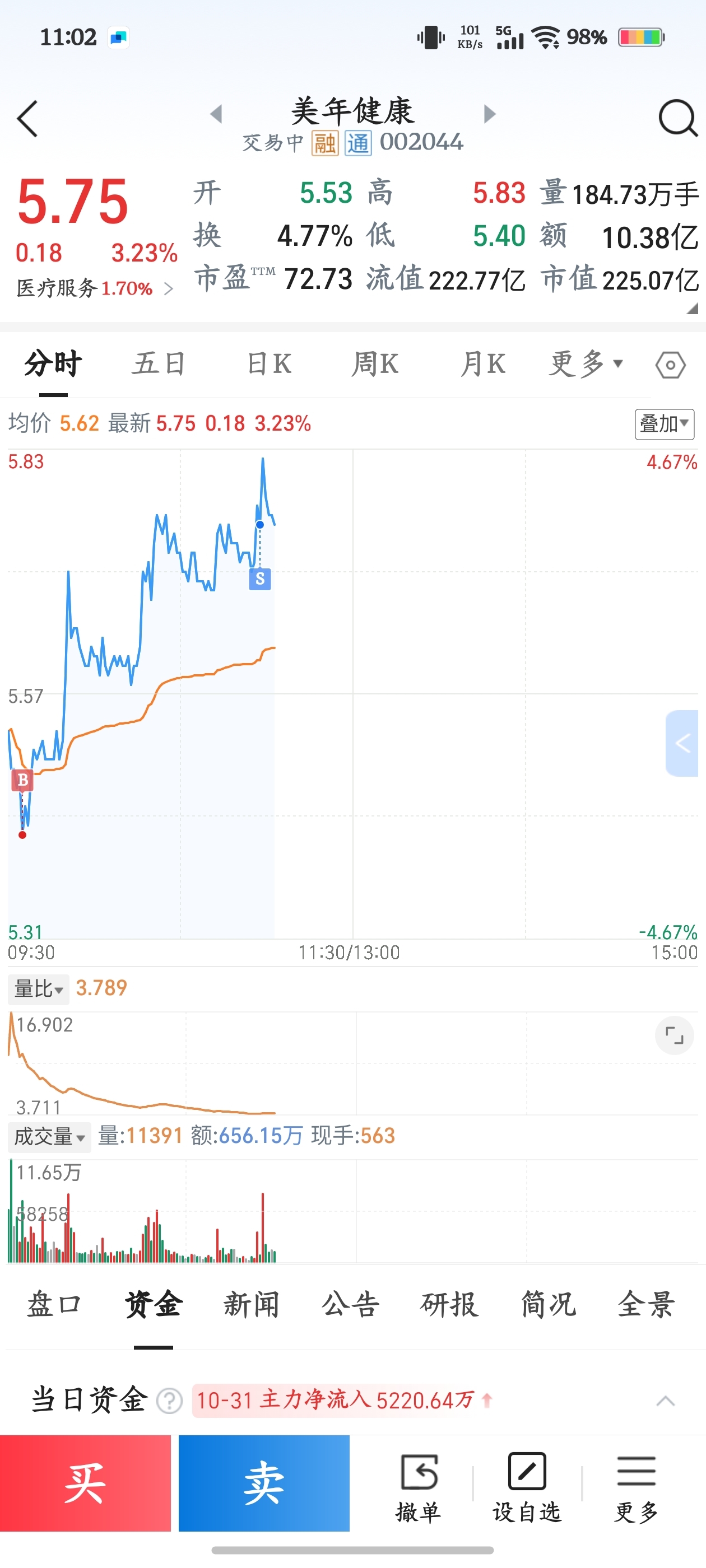Switch to the next stock arrow
This screenshot has height=1568, width=706.
point(489,114)
